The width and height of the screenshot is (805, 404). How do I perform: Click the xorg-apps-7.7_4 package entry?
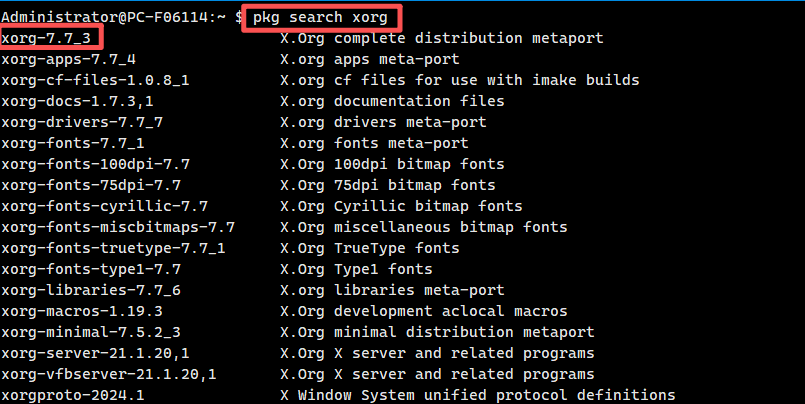(68, 59)
